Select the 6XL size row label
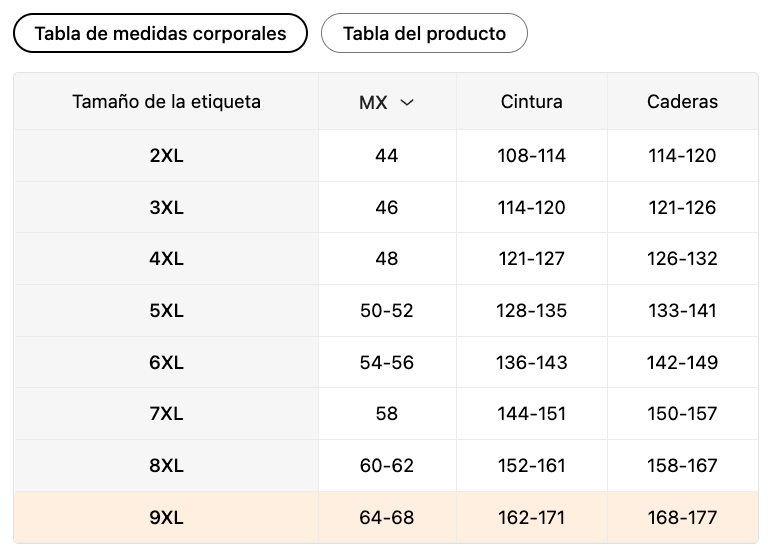This screenshot has height=556, width=774. coord(166,362)
